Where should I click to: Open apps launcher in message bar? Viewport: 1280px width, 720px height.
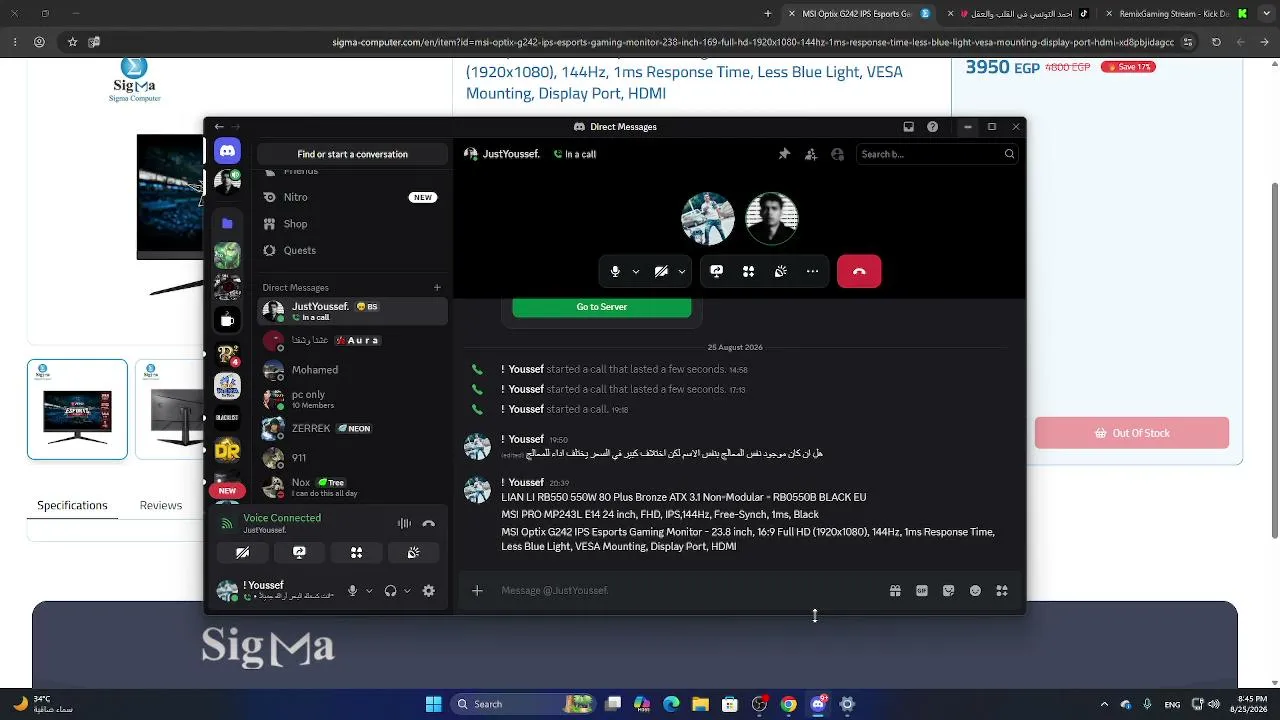1002,591
